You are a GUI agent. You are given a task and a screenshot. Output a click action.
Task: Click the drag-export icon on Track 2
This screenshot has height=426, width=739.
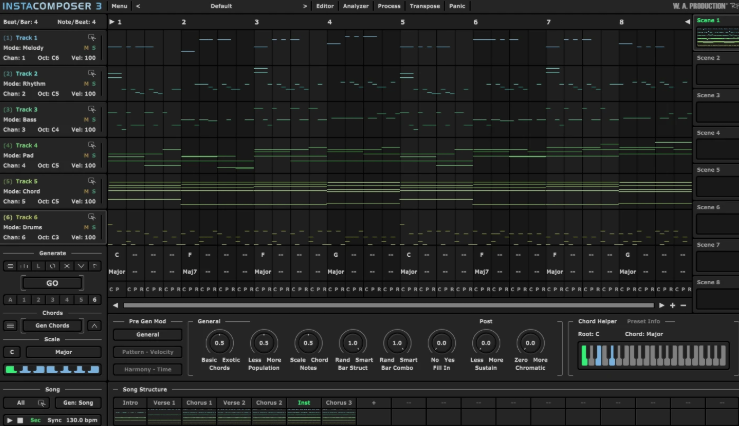(92, 73)
